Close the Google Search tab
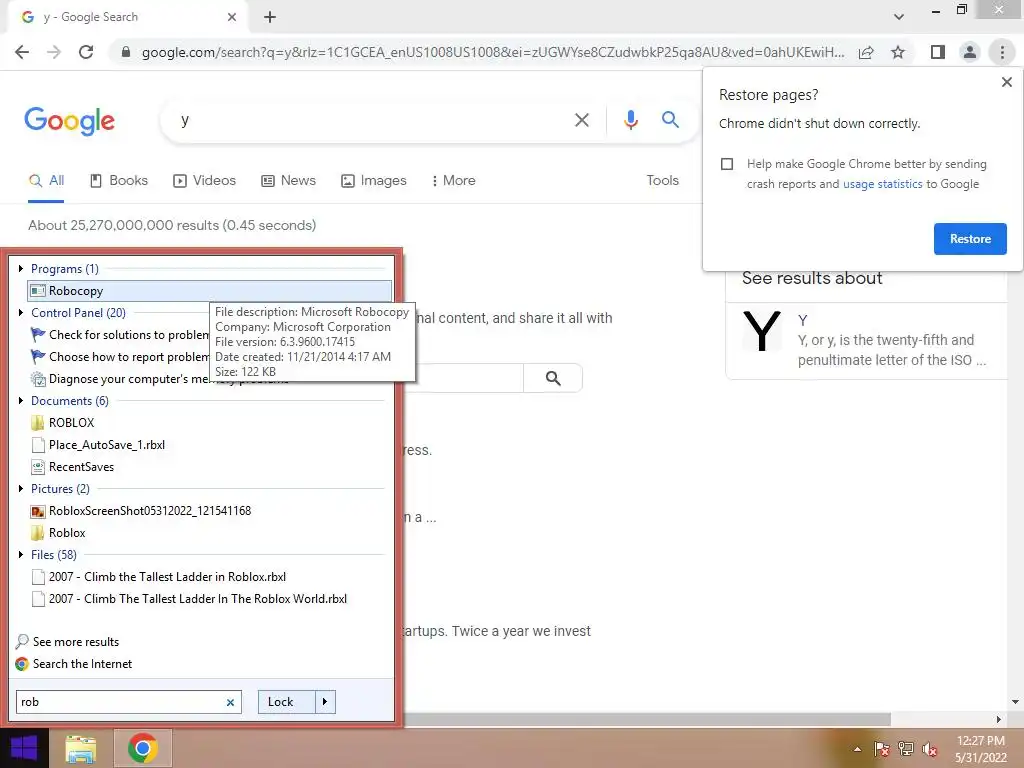1024x768 pixels. [x=232, y=18]
